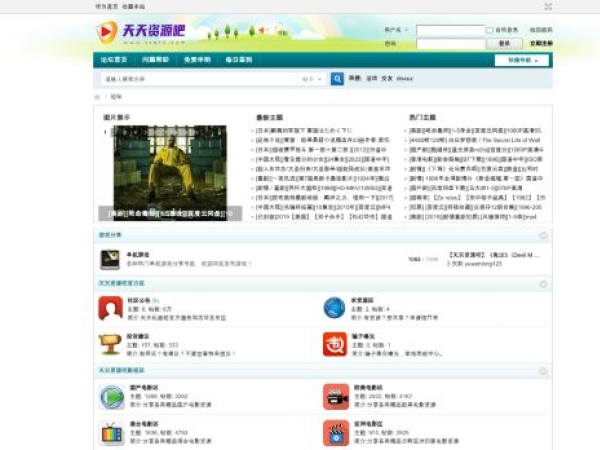Screen dimensions: 600x450
Task: Open the red person forum icon
Action: [111, 308]
